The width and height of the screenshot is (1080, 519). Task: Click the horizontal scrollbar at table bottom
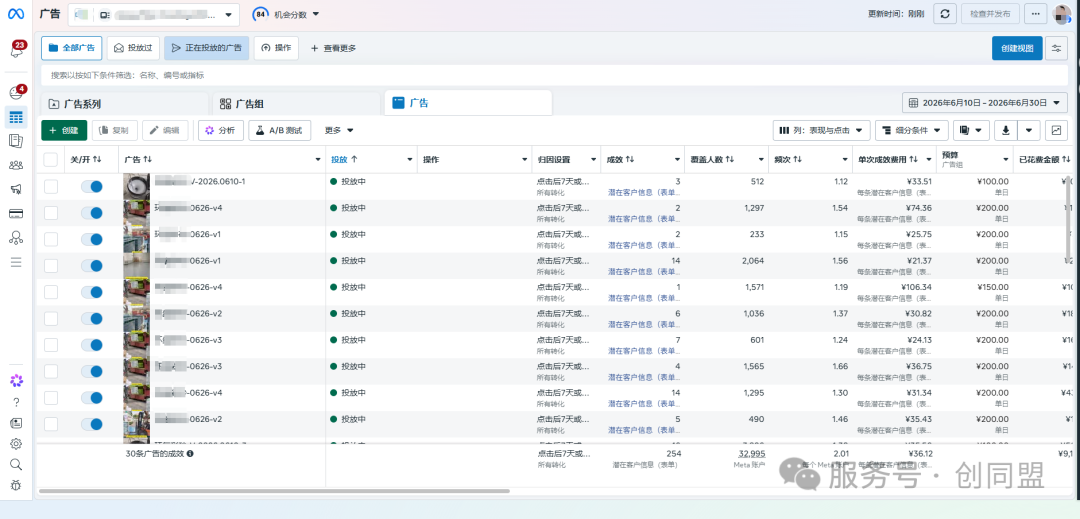(274, 491)
